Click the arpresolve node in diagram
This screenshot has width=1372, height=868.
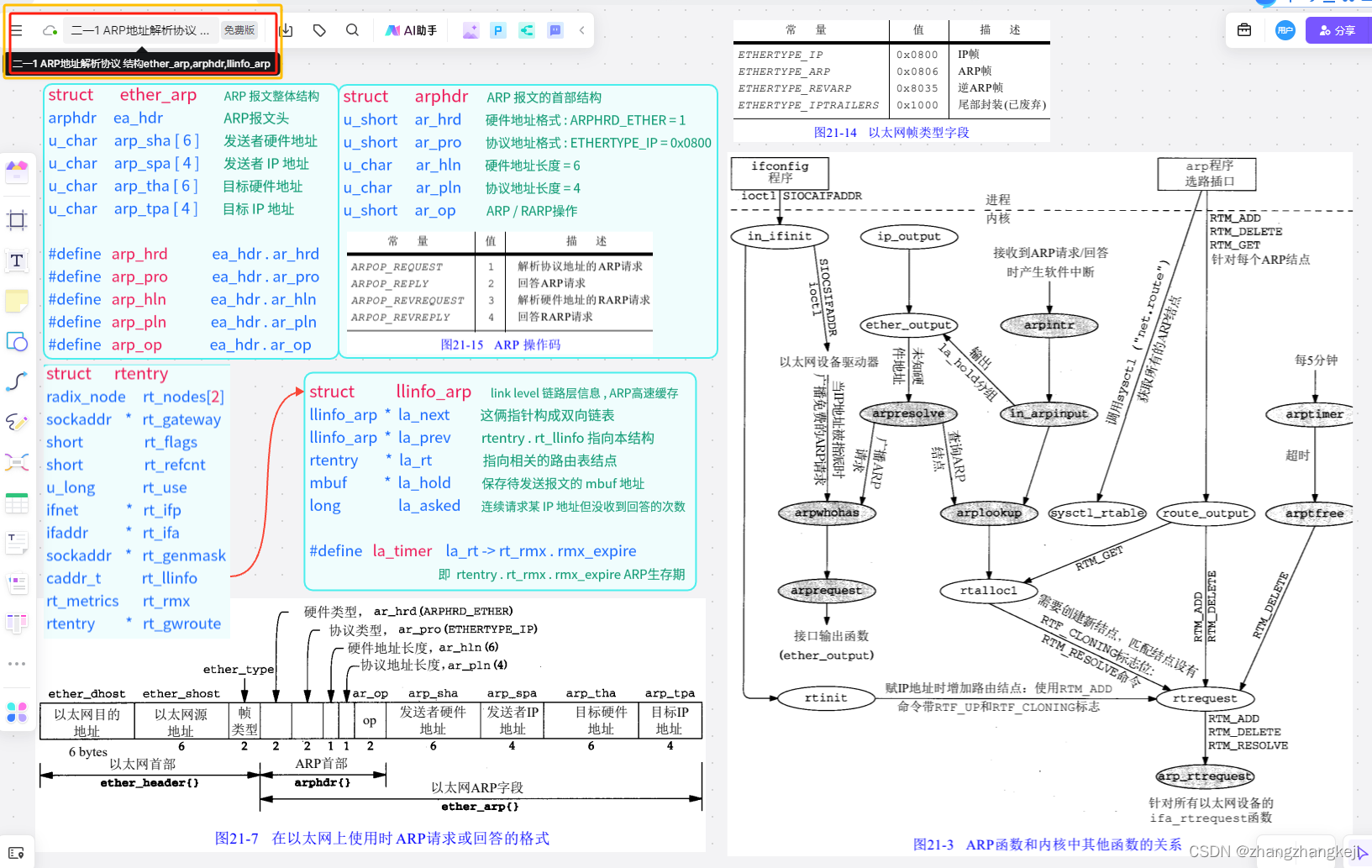pos(908,413)
